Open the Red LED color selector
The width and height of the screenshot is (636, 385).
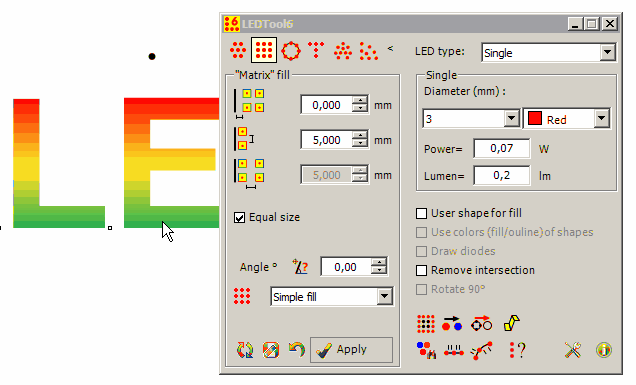coord(567,119)
